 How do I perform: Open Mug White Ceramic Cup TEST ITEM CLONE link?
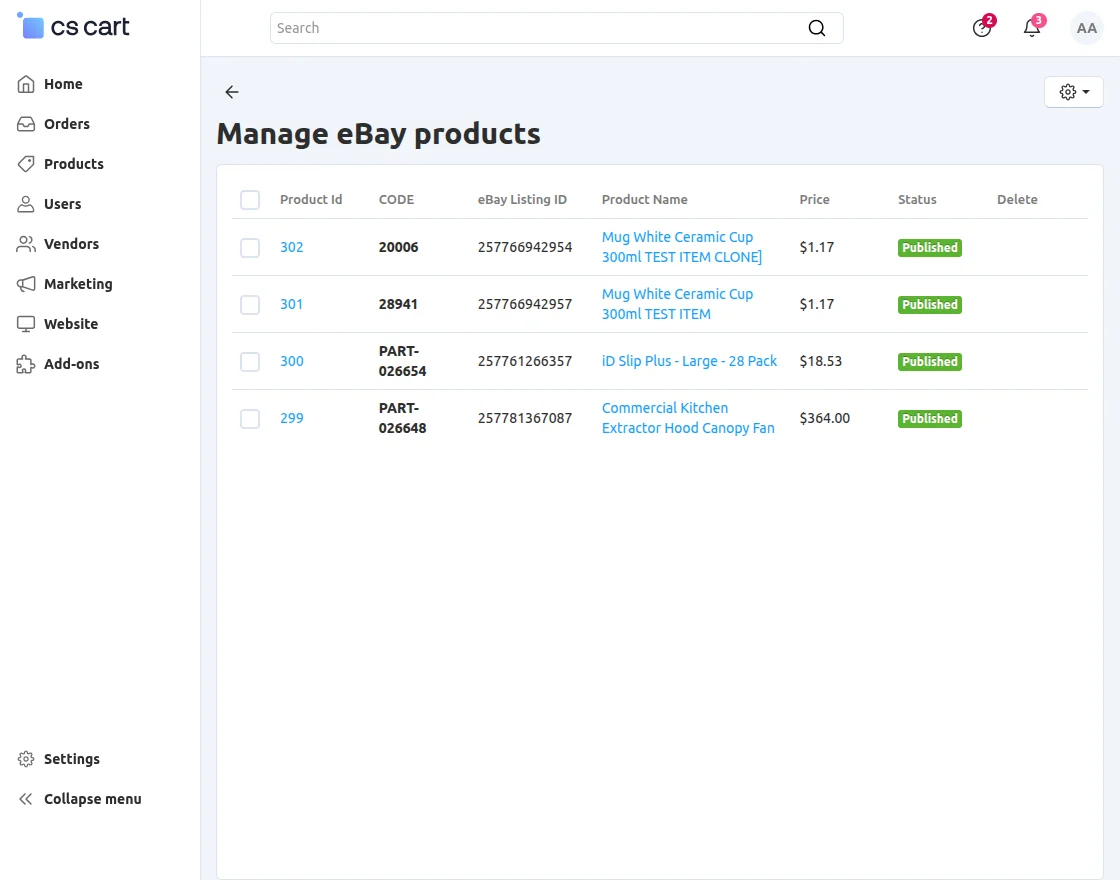point(681,247)
